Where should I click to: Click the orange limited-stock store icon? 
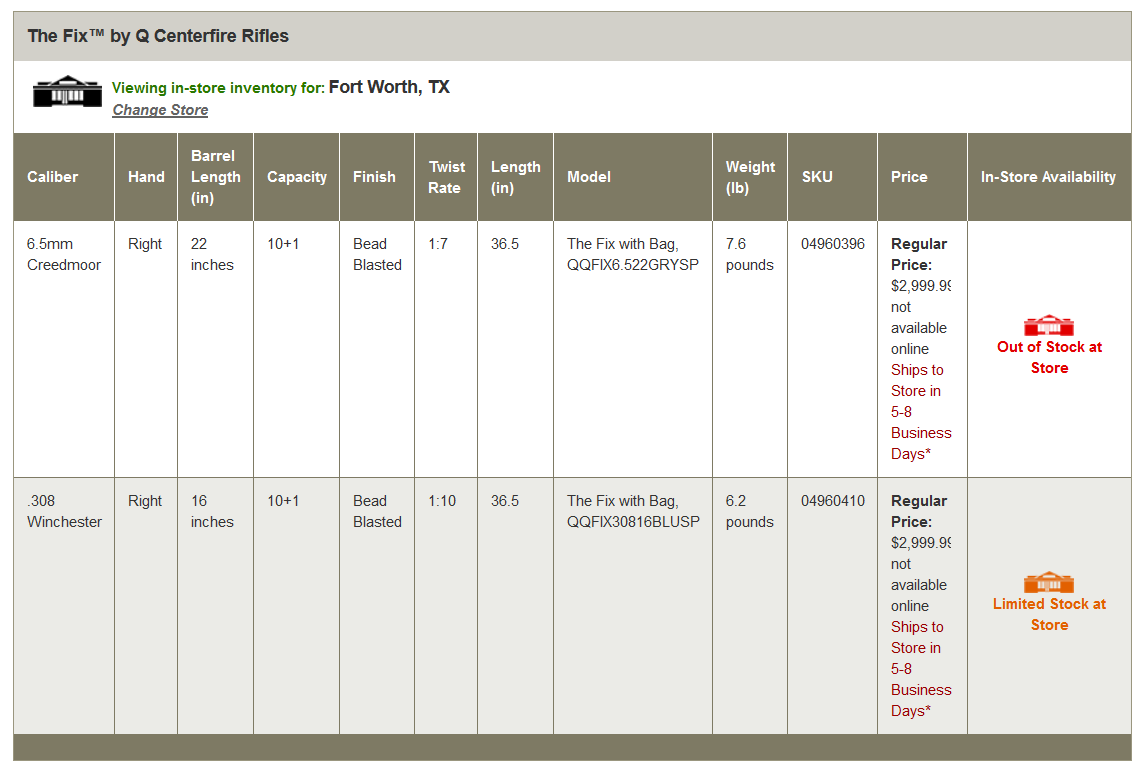1048,583
